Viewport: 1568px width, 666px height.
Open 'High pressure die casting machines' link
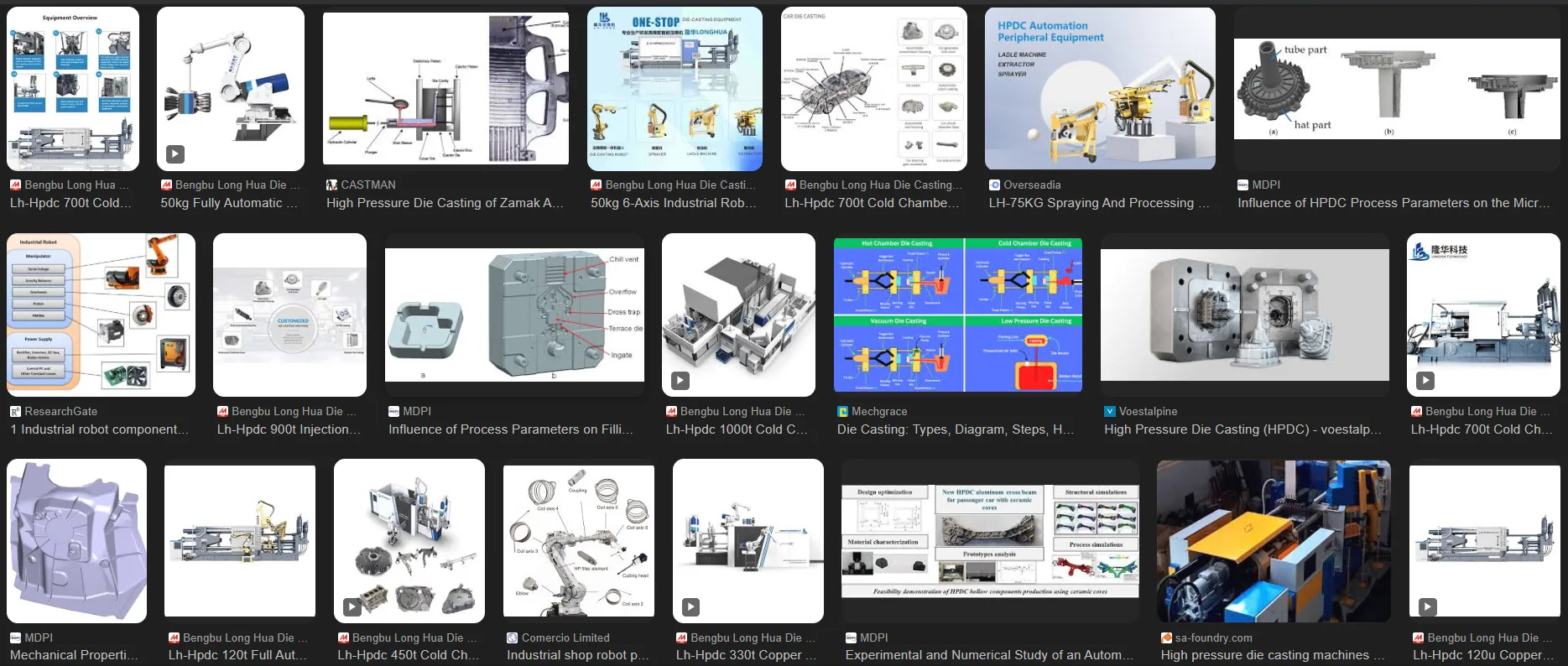[x=1264, y=655]
